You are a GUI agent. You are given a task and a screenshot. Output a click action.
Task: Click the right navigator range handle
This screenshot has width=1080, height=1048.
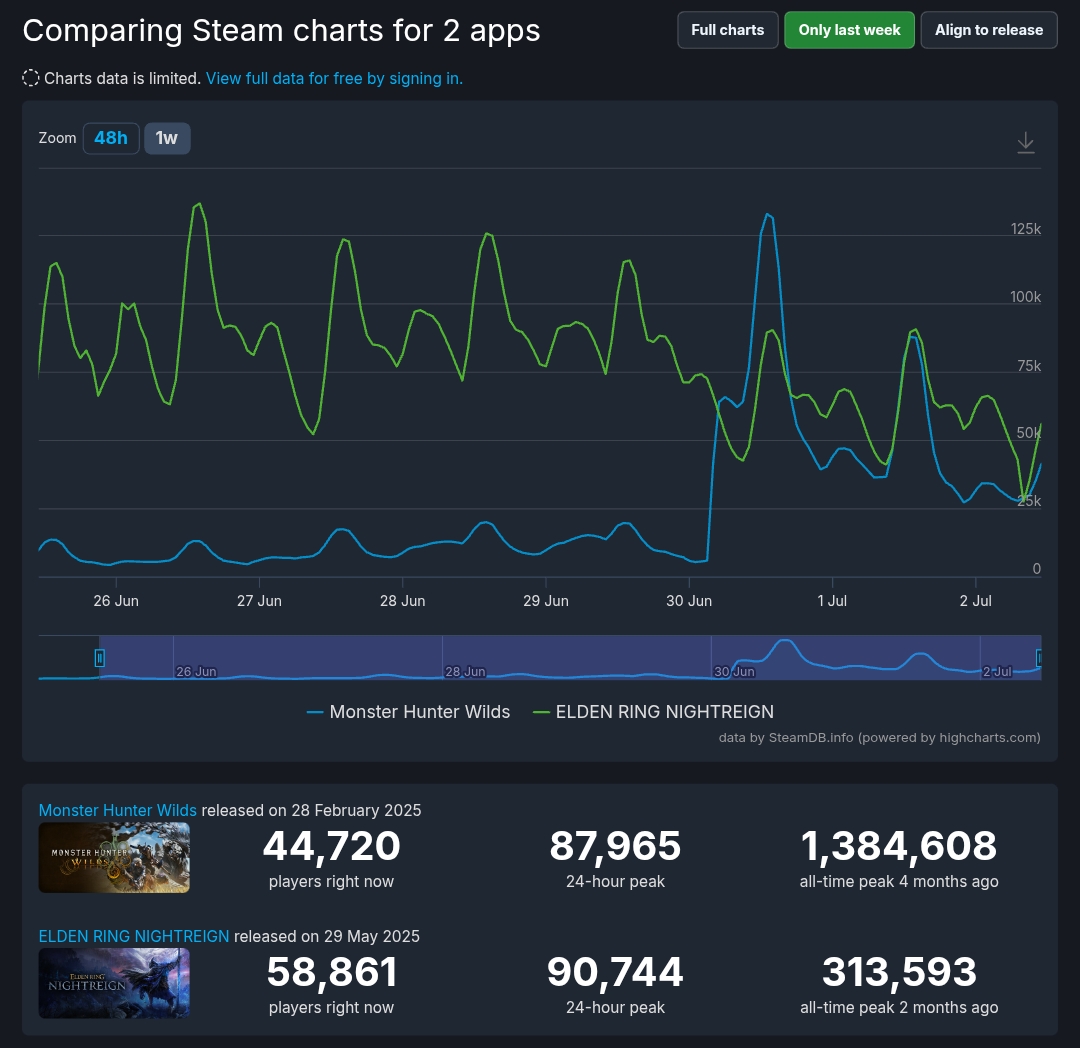pos(1040,658)
